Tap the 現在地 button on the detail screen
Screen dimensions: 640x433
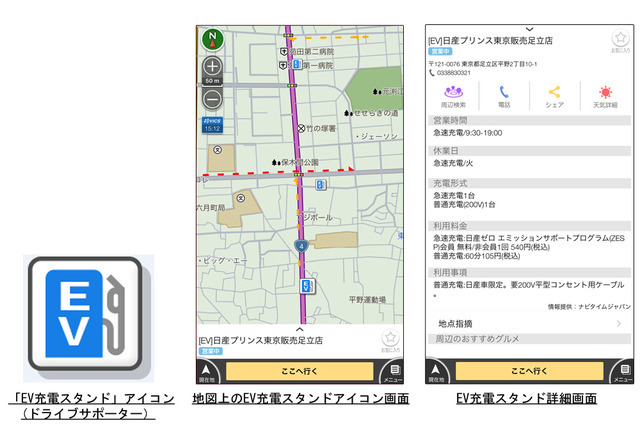[x=436, y=372]
